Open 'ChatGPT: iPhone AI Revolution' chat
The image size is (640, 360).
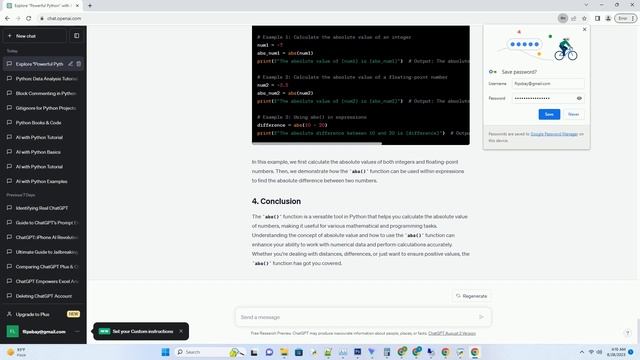point(43,237)
